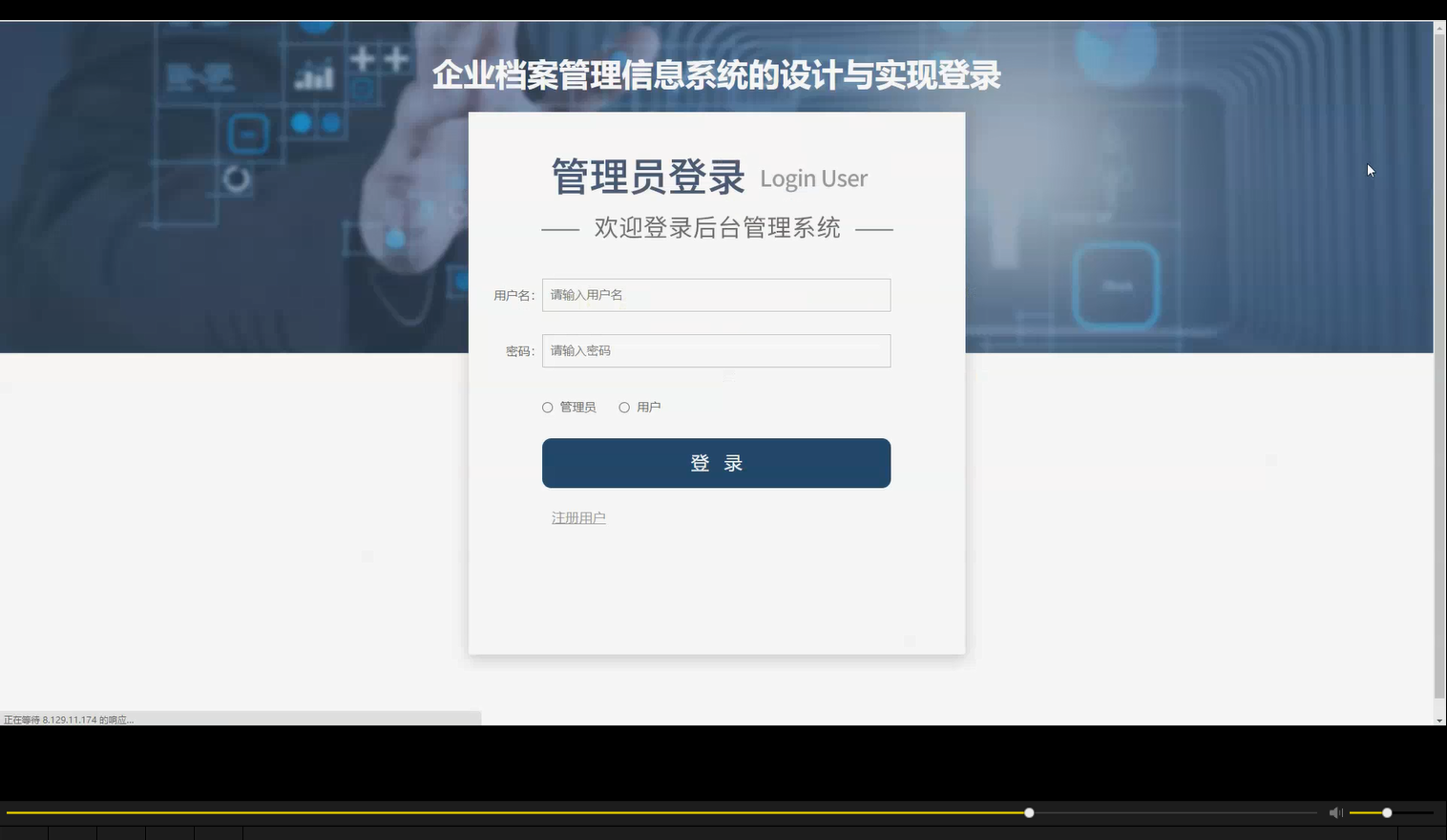
Task: Click the 请输入用户名 username field
Action: click(x=716, y=295)
